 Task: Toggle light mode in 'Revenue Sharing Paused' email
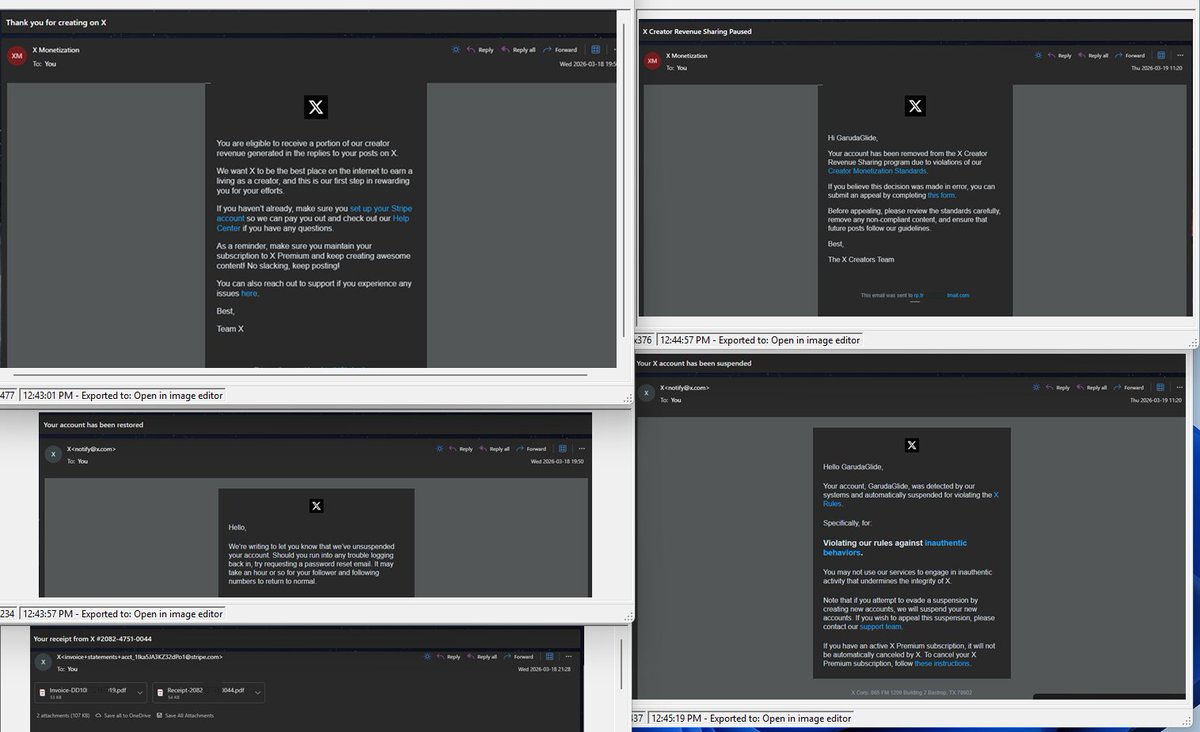click(1036, 56)
